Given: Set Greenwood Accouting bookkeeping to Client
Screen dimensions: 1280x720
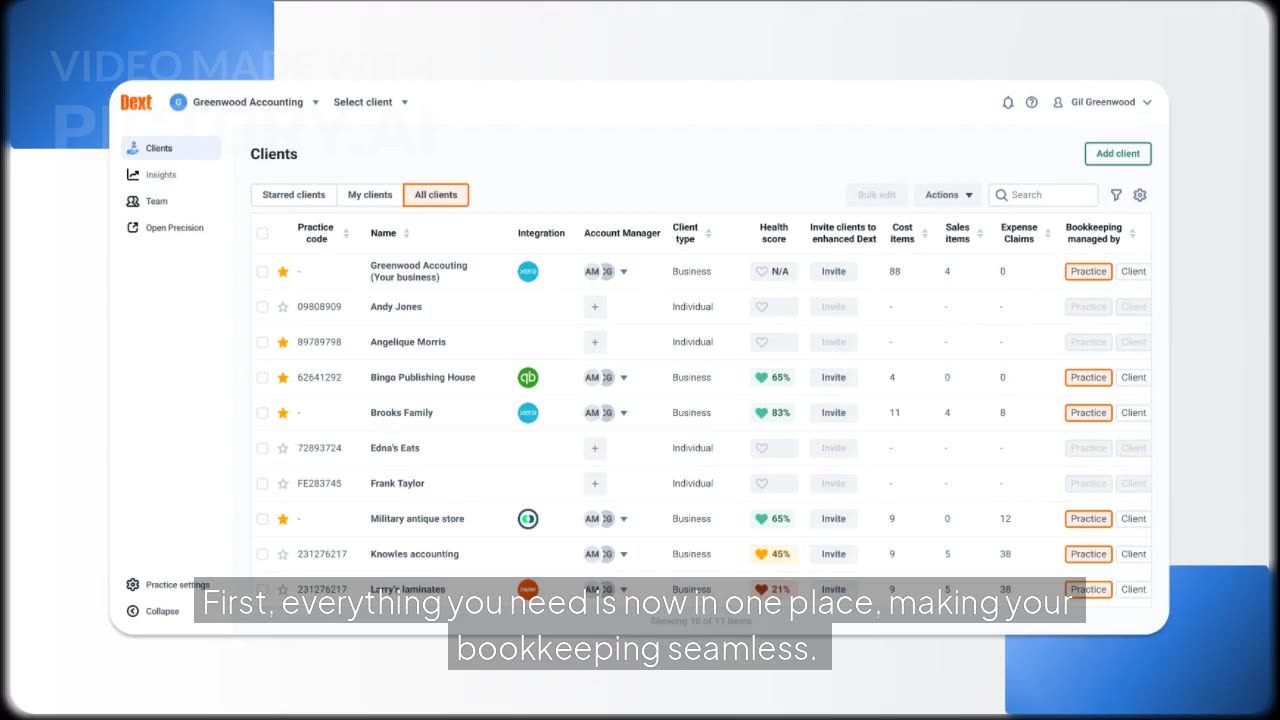Looking at the screenshot, I should tap(1133, 271).
